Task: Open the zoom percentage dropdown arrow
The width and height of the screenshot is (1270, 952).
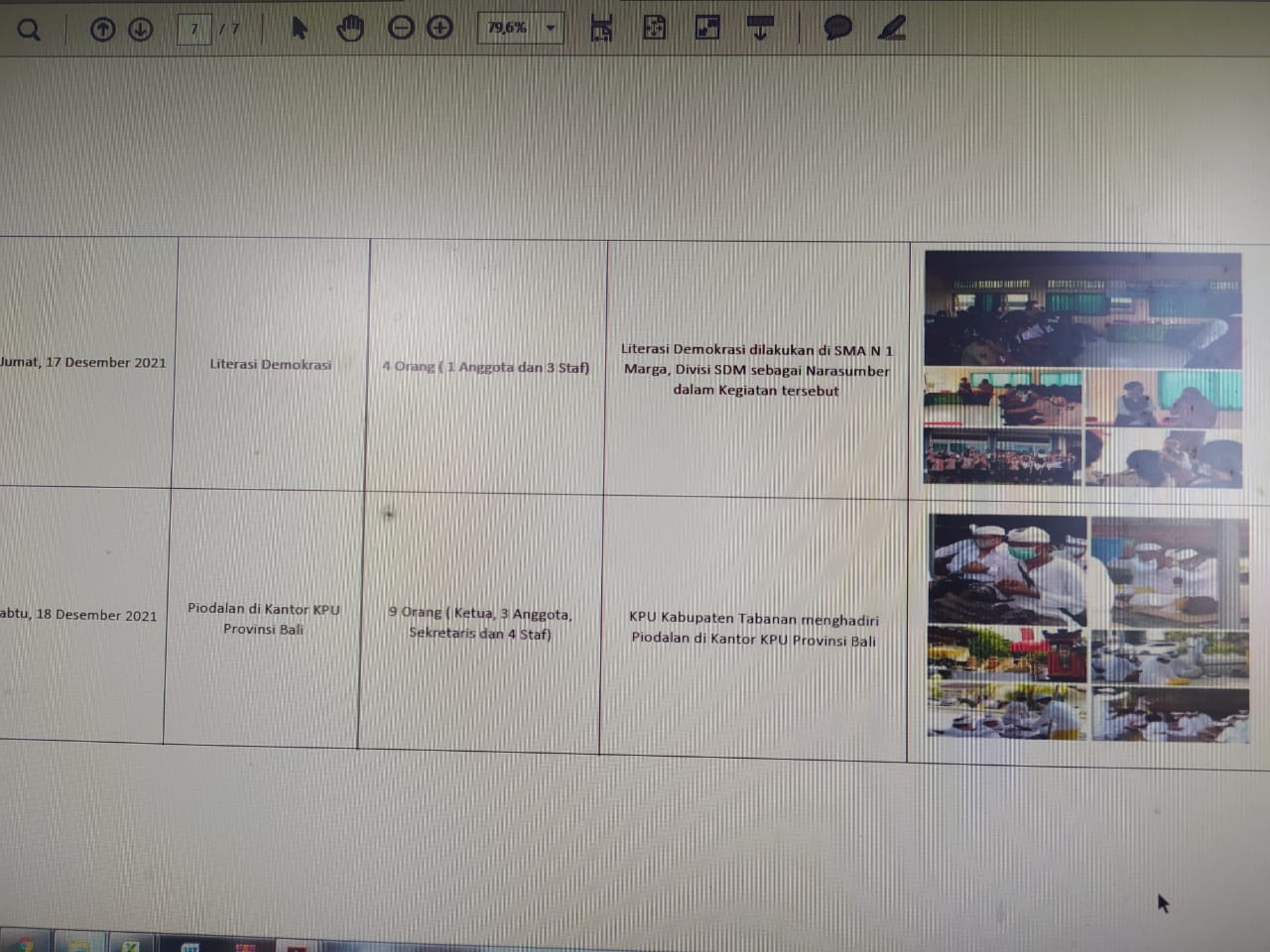Action: [551, 28]
